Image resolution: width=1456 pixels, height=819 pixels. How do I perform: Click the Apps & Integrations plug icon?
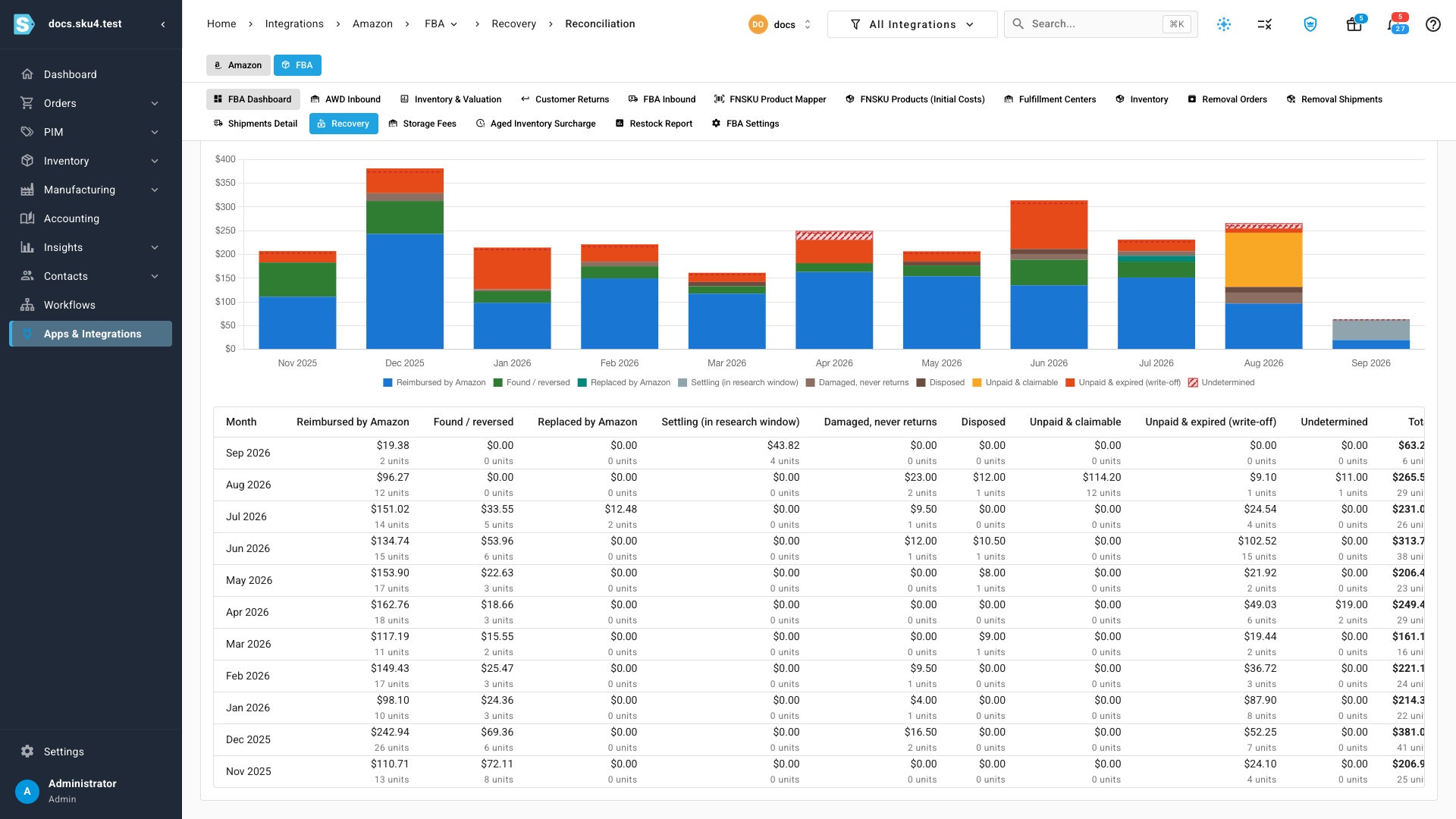pyautogui.click(x=27, y=334)
